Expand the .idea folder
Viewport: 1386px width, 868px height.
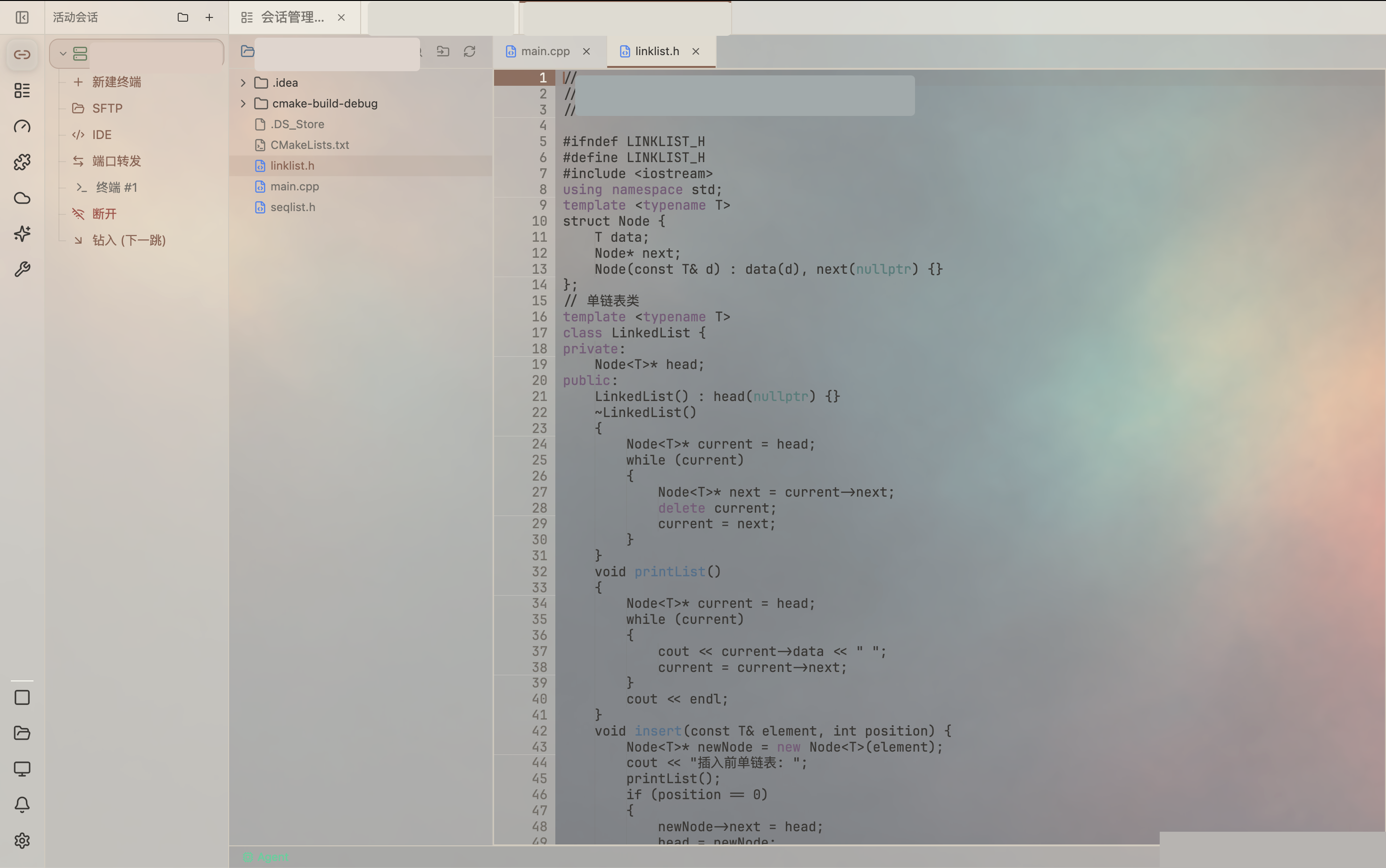click(x=243, y=82)
